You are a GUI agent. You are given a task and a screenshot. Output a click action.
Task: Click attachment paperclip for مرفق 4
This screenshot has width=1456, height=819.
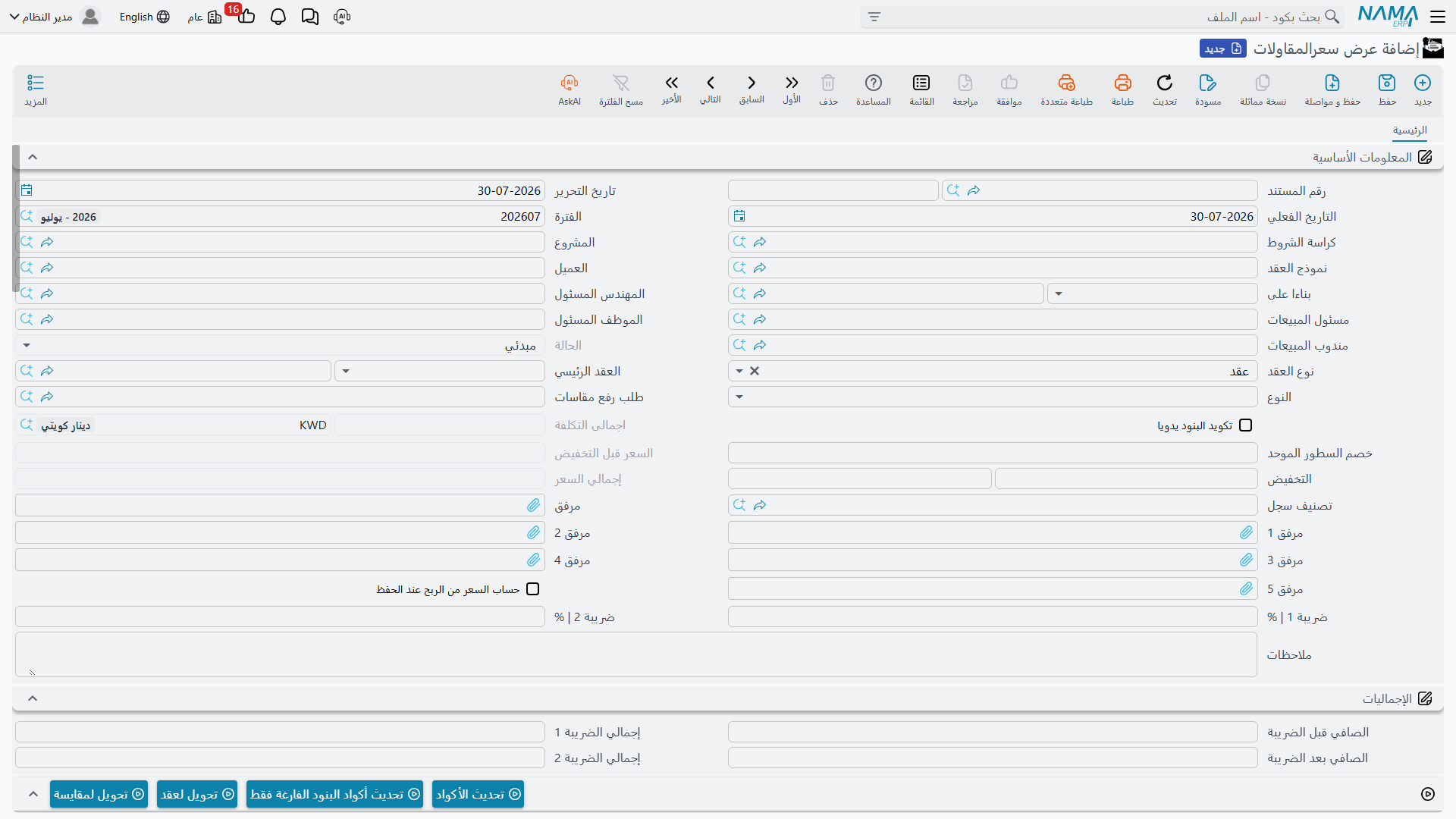(534, 560)
